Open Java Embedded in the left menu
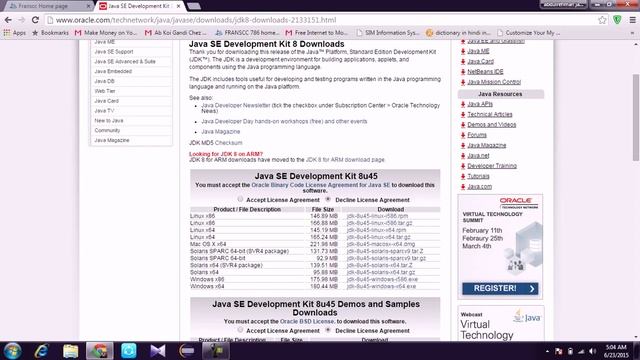640x360 pixels. tap(113, 71)
